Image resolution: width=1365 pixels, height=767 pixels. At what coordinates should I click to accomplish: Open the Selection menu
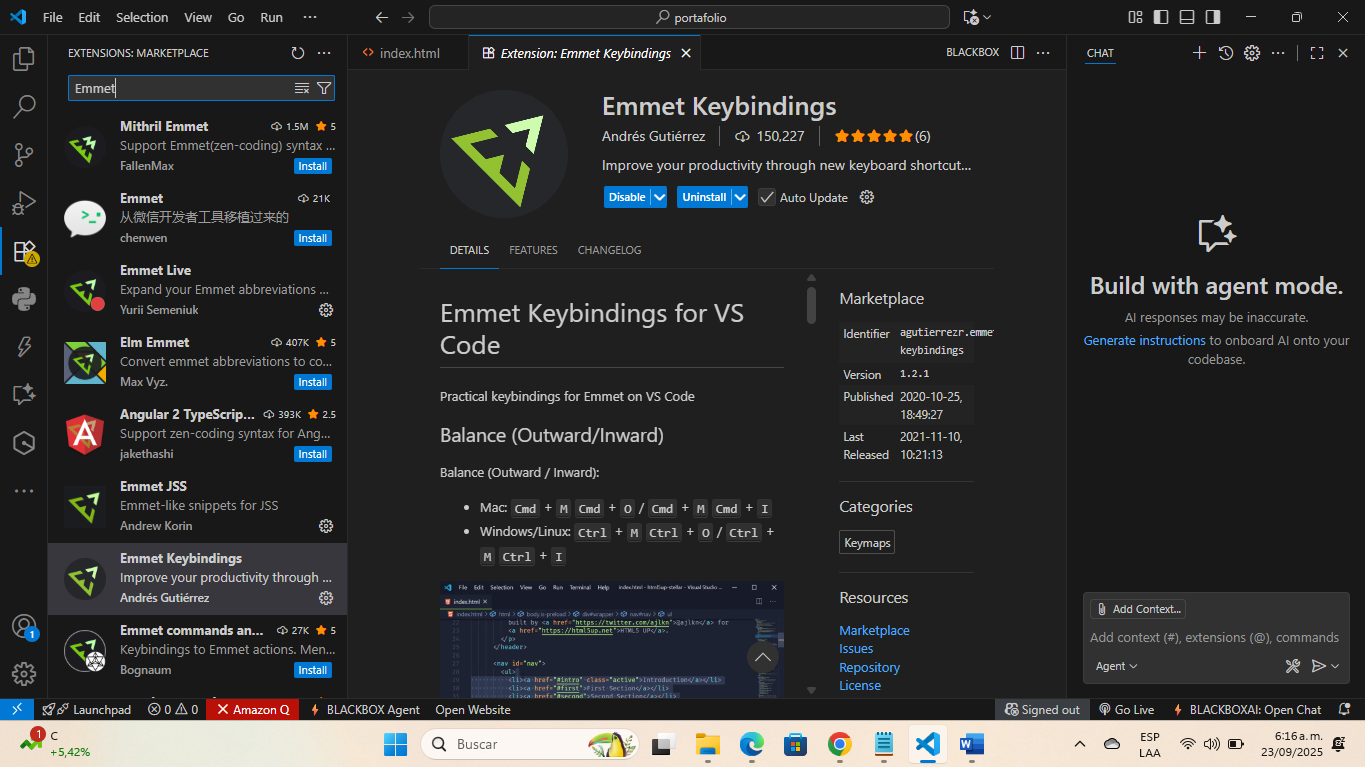[142, 17]
